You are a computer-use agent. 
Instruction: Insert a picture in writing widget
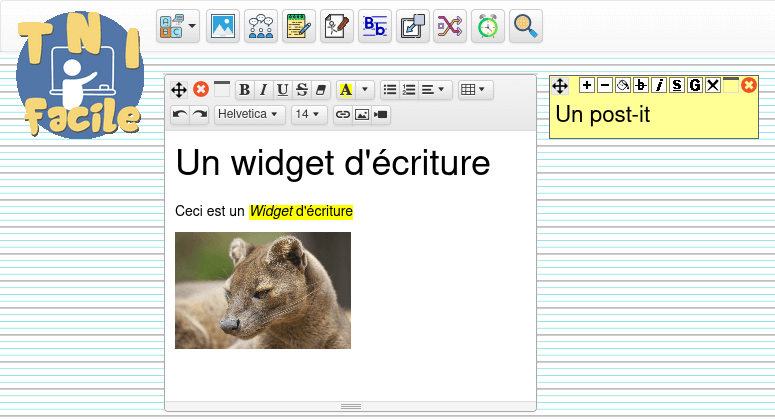(x=362, y=115)
